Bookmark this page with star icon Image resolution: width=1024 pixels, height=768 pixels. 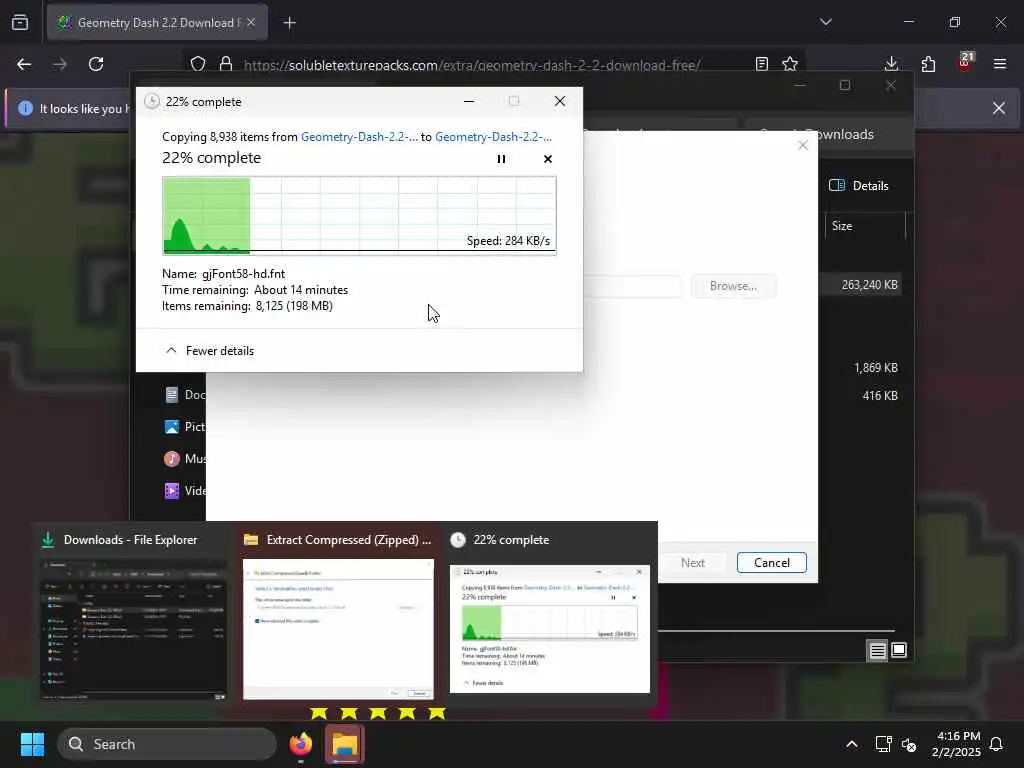790,64
